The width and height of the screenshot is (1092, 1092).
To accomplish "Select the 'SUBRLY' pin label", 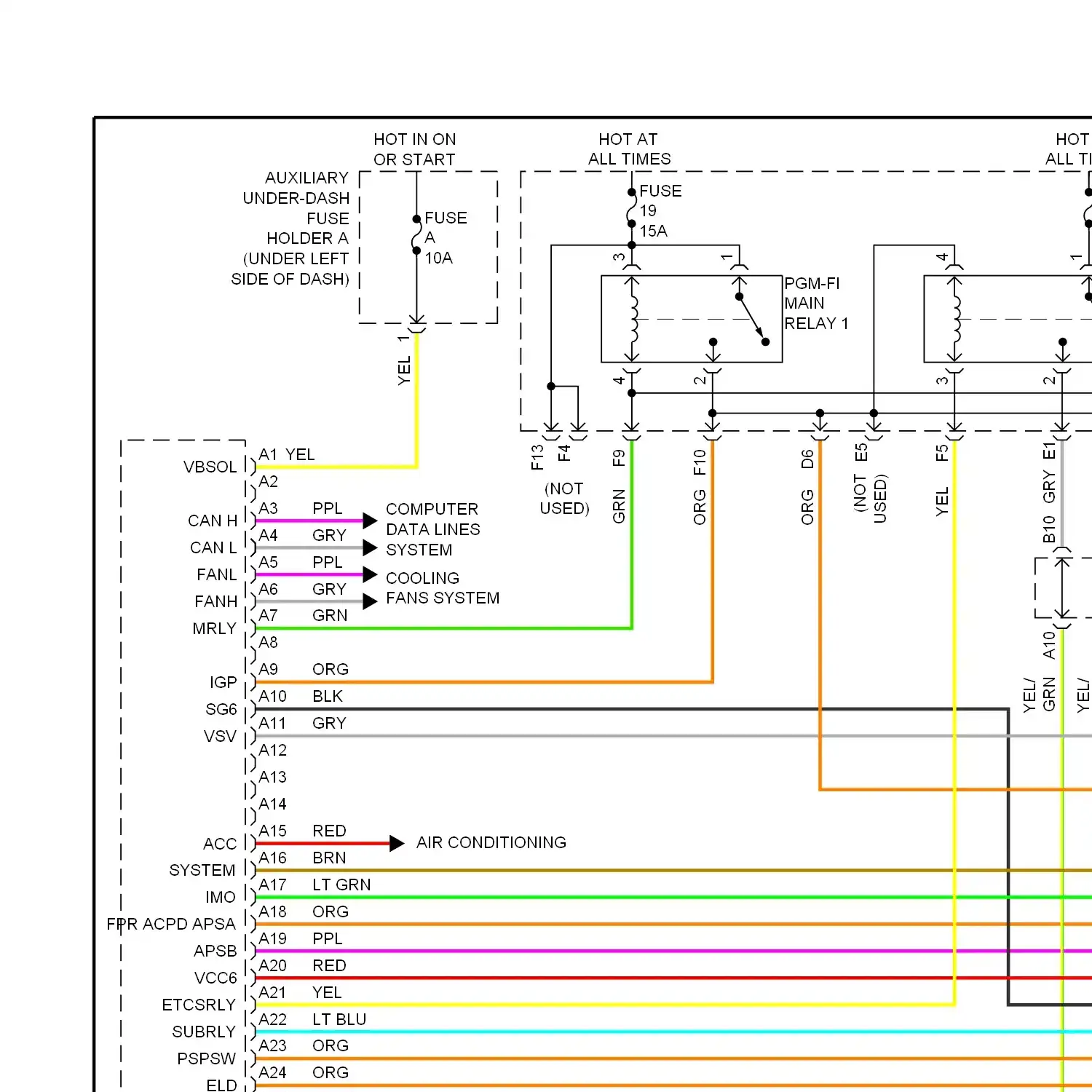I will coord(204,1032).
